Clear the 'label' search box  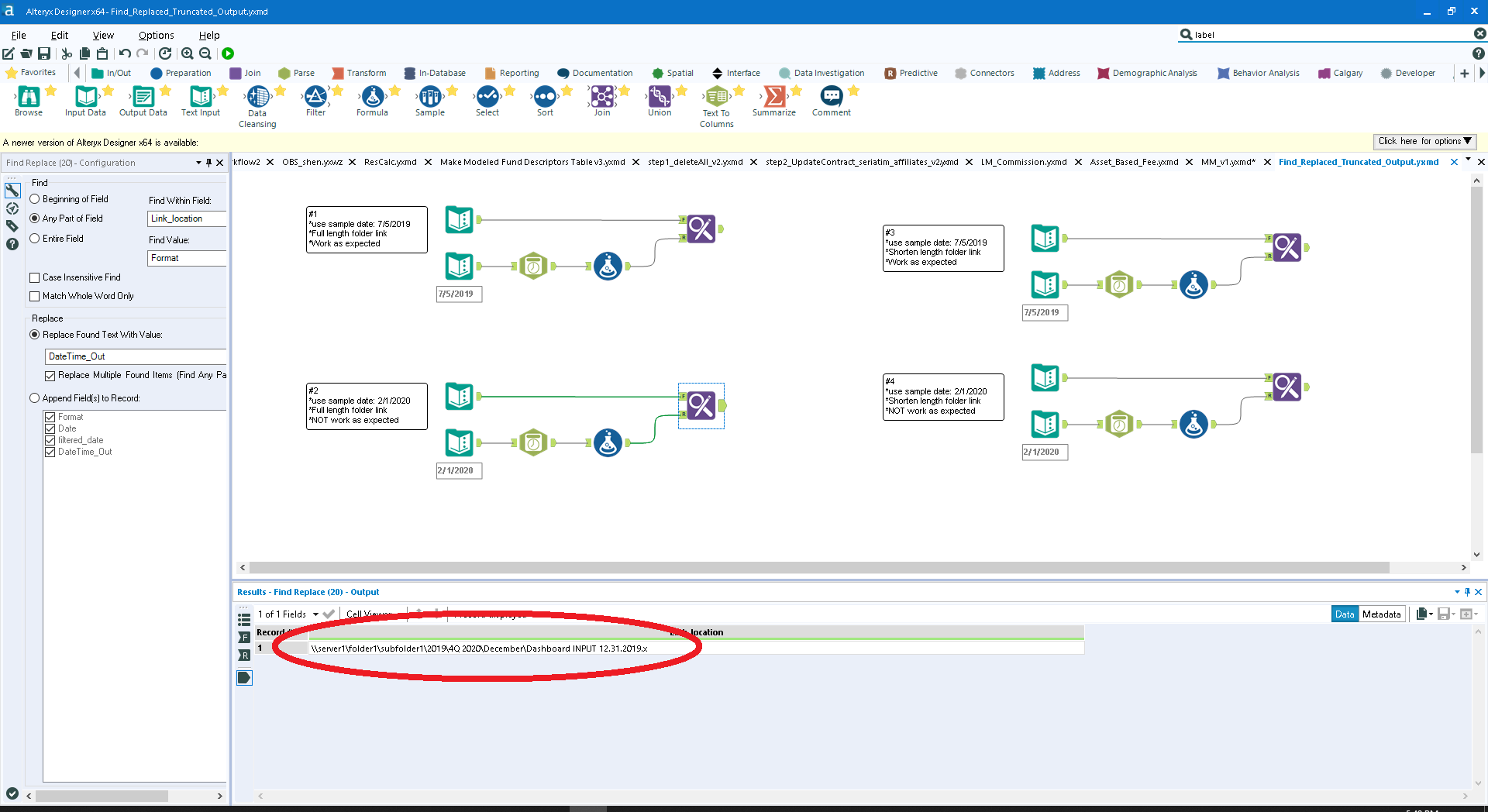pos(1481,34)
